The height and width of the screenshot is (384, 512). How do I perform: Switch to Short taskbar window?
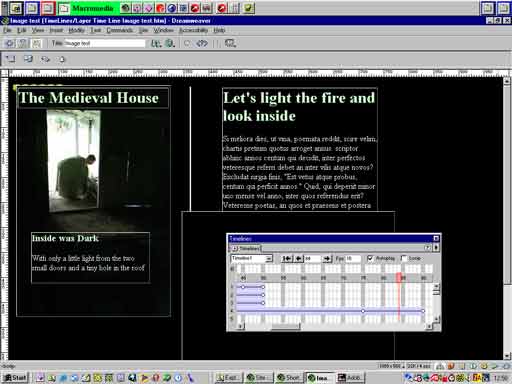289,378
